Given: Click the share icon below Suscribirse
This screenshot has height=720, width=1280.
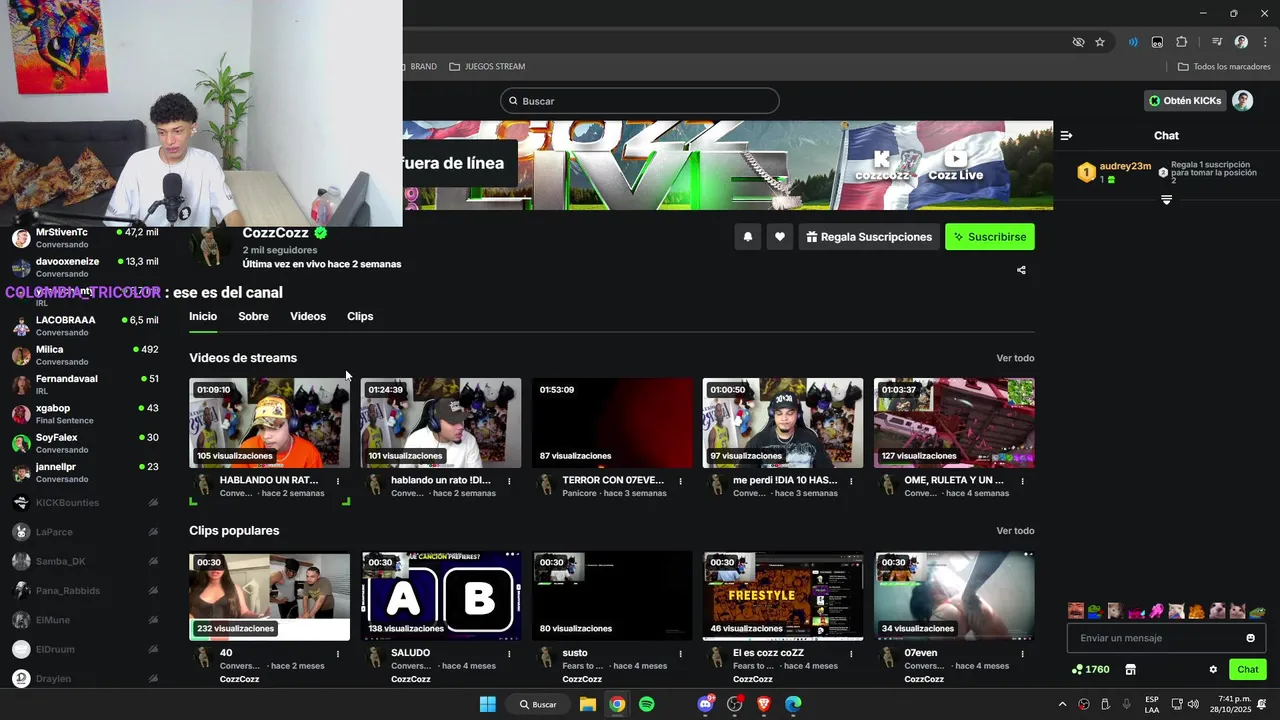Looking at the screenshot, I should pos(1021,270).
